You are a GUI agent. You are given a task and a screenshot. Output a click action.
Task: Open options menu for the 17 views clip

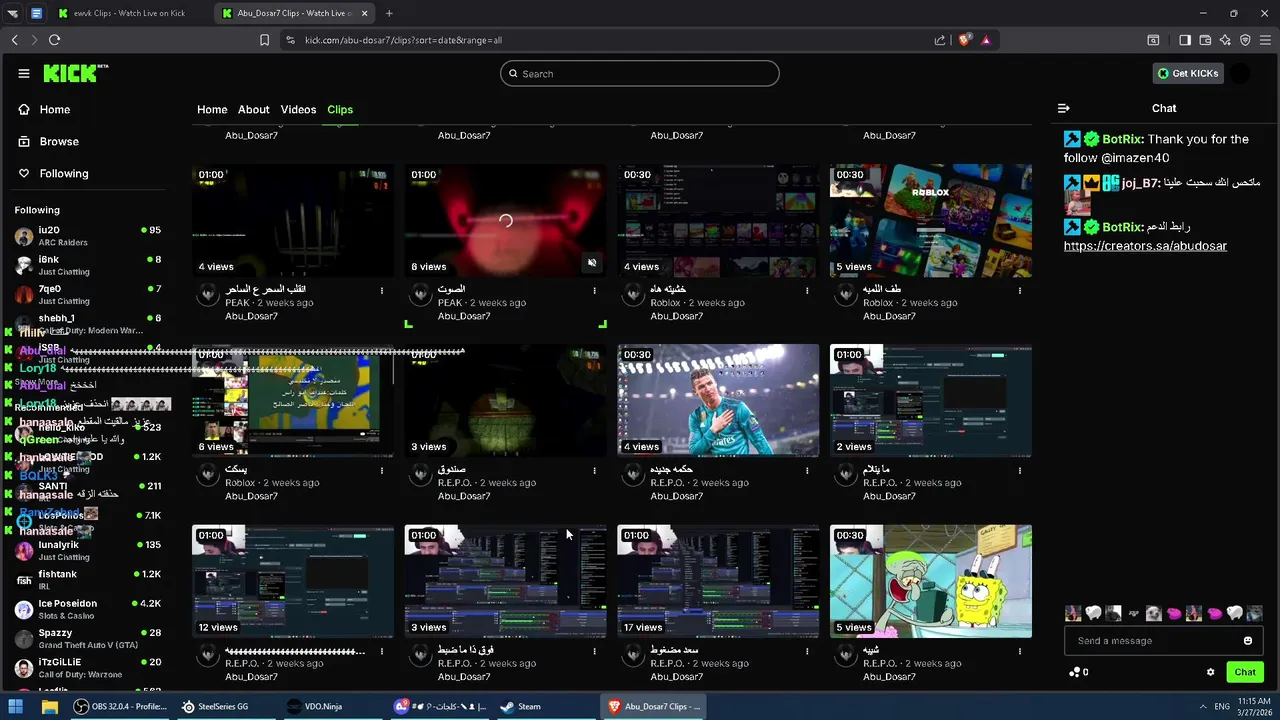coord(807,651)
